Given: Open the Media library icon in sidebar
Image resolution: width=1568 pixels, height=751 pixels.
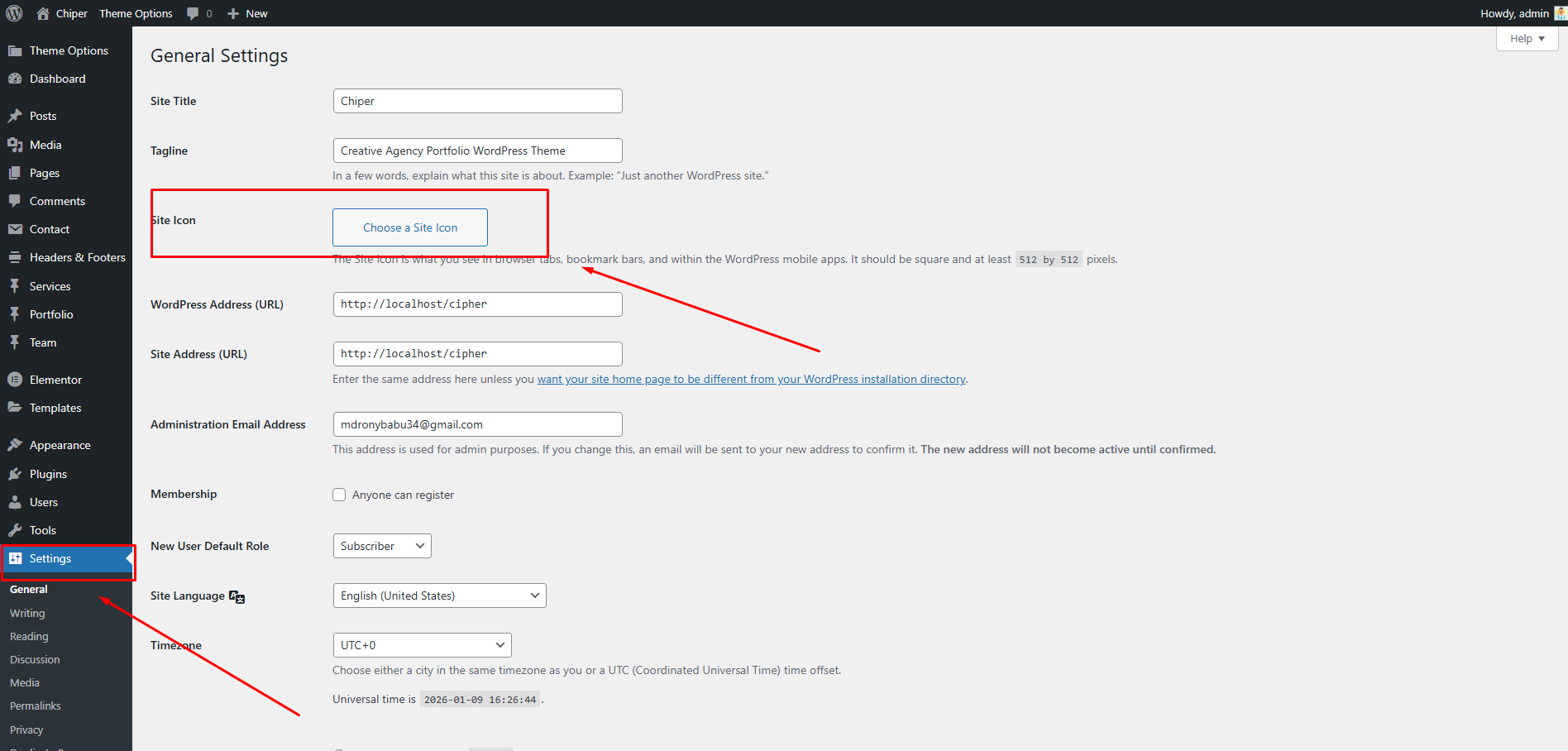Looking at the screenshot, I should pyautogui.click(x=15, y=145).
